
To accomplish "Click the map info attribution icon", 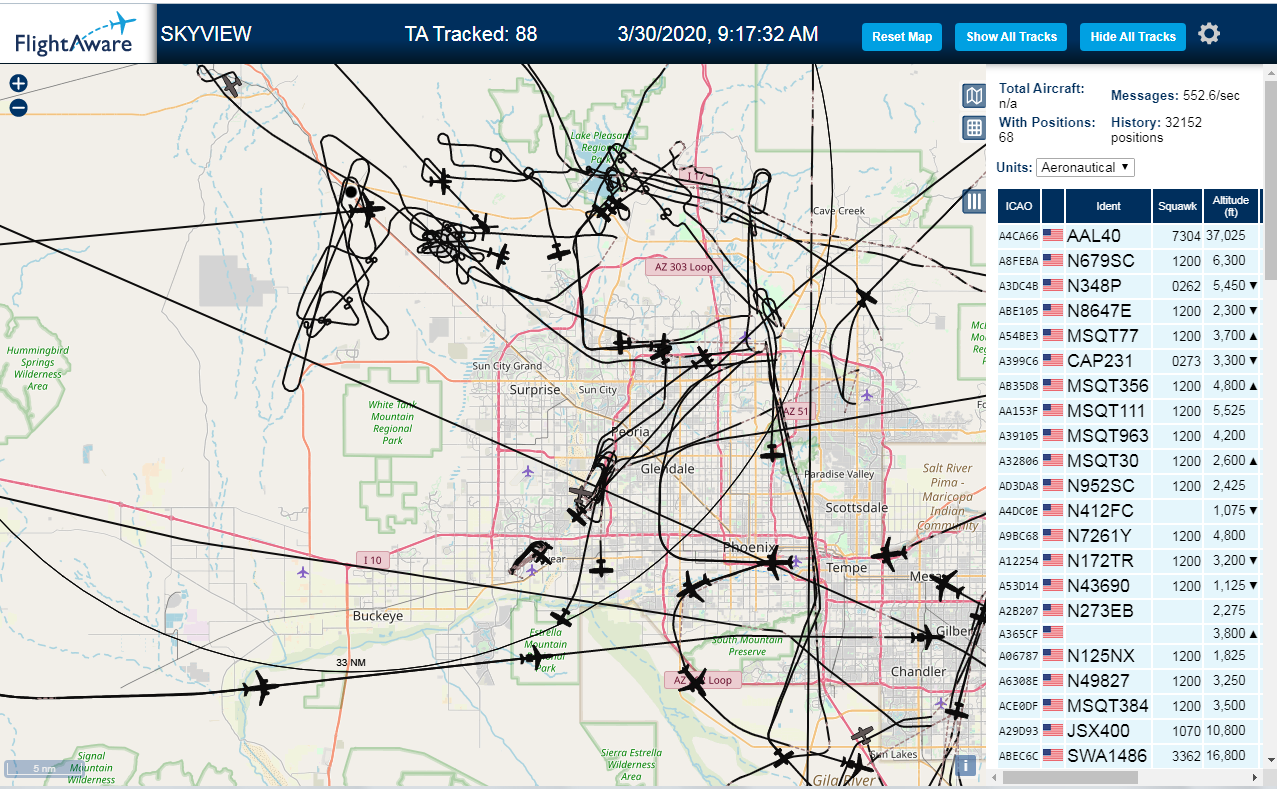I will (965, 766).
